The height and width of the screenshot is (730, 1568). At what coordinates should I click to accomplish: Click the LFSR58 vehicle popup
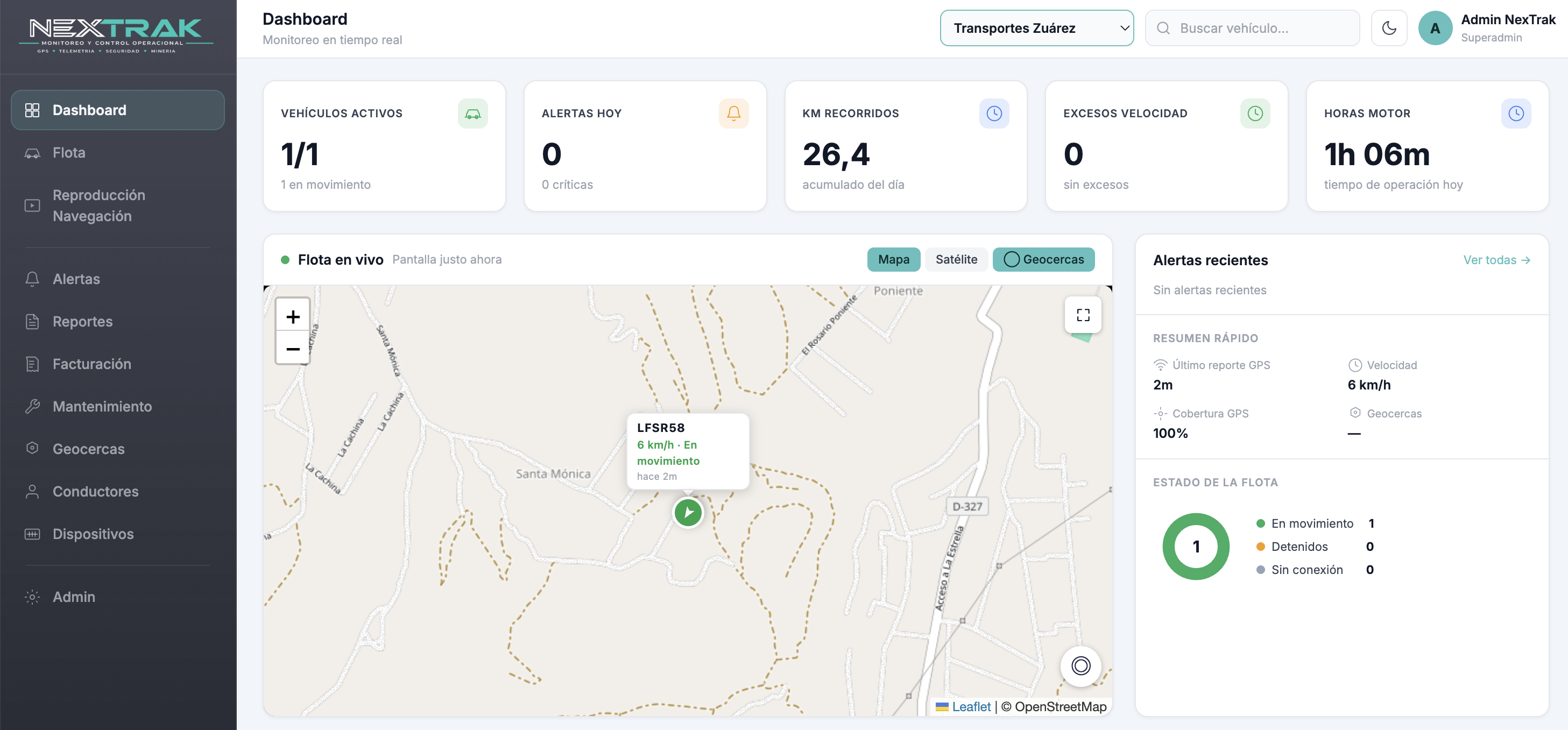(688, 451)
